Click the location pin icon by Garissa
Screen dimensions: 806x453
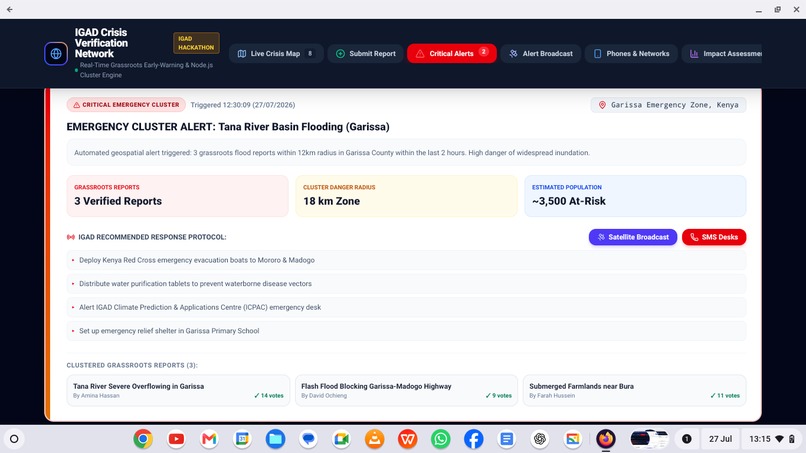coord(602,105)
